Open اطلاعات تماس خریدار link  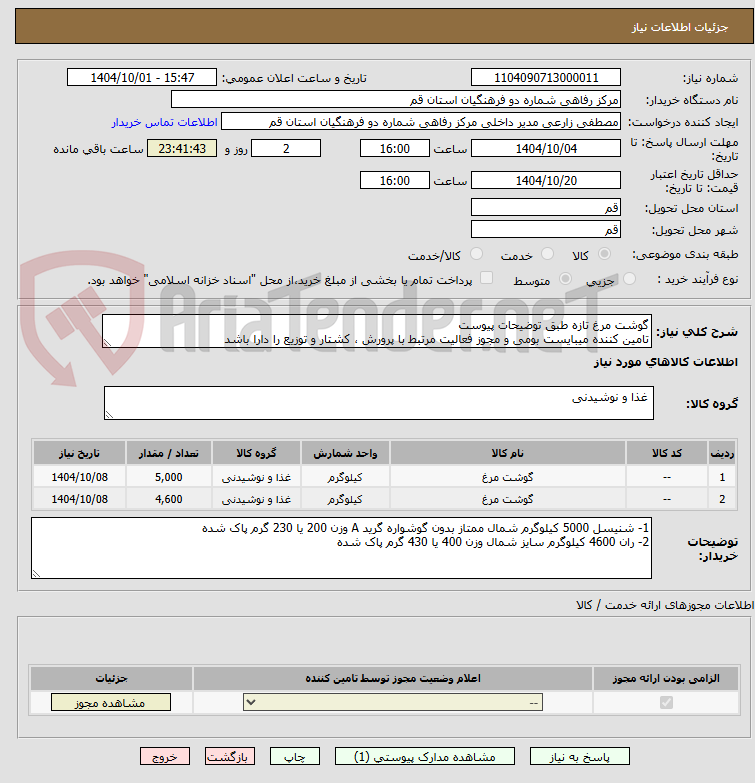[x=164, y=122]
